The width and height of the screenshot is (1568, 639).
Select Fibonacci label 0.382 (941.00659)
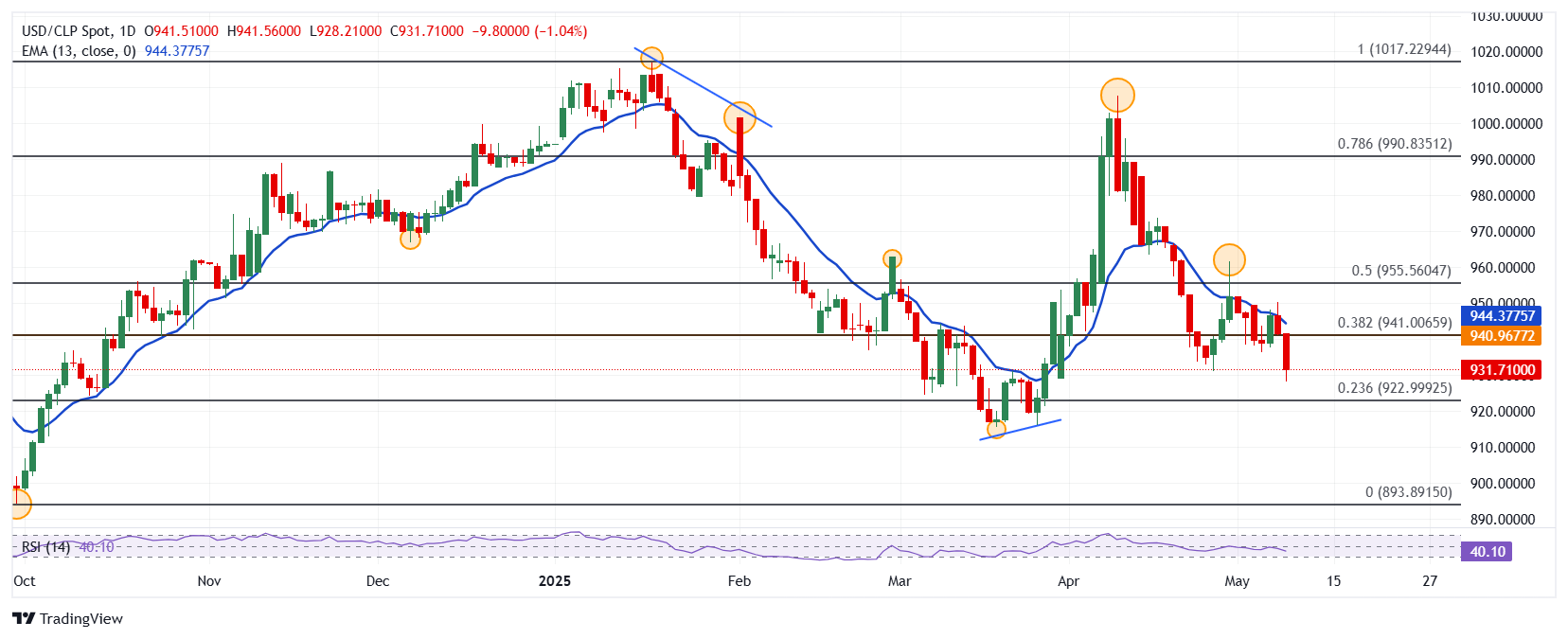(x=1395, y=323)
